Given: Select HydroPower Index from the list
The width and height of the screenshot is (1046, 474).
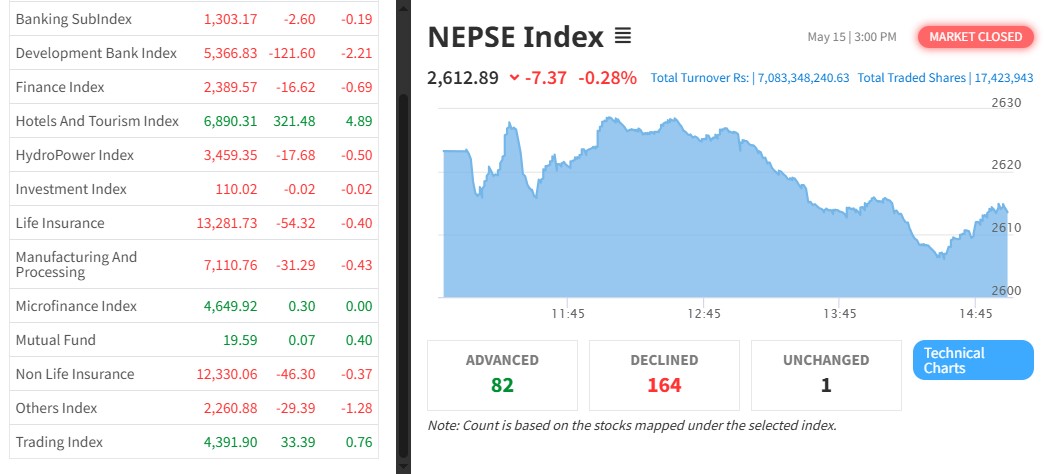Looking at the screenshot, I should (74, 155).
